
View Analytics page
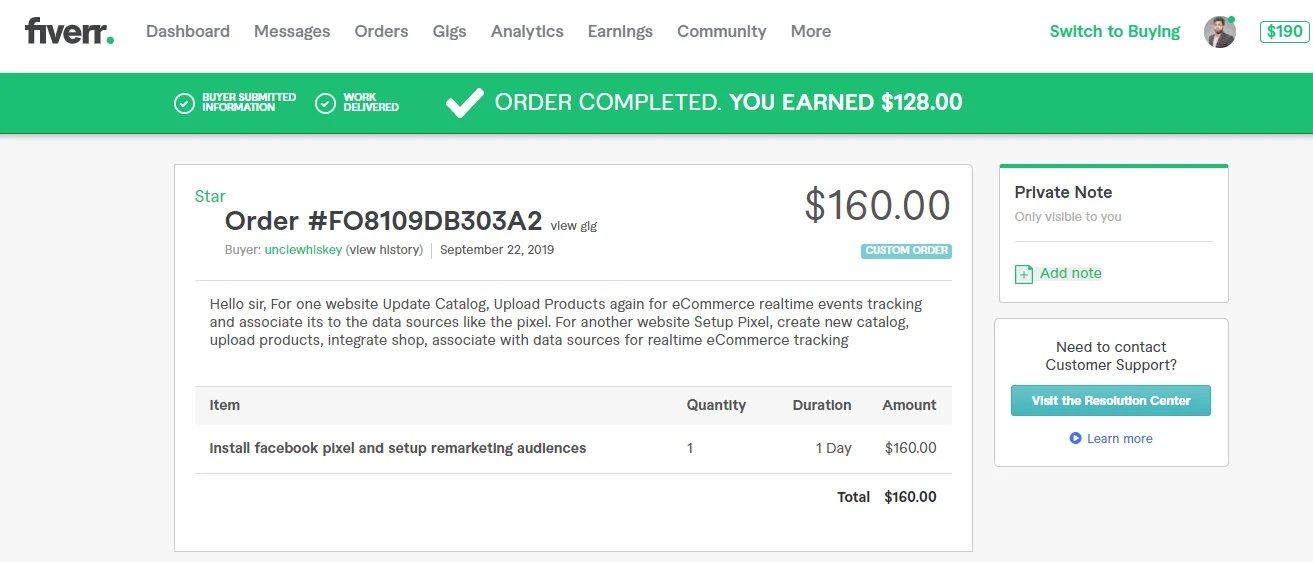point(527,31)
